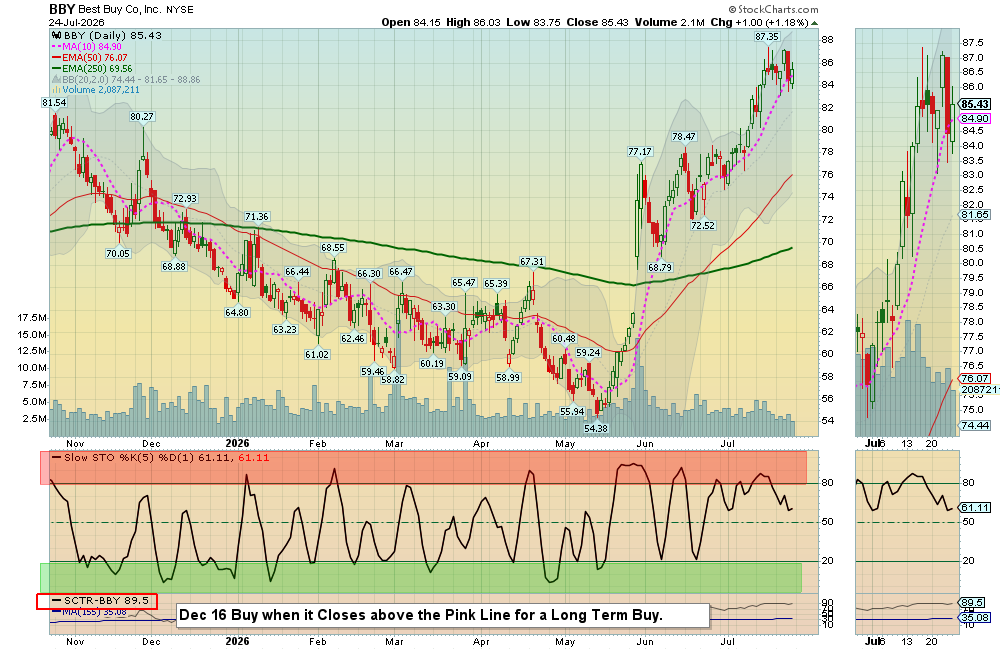Click the 78.47 price label
1000x650 pixels.
(684, 137)
